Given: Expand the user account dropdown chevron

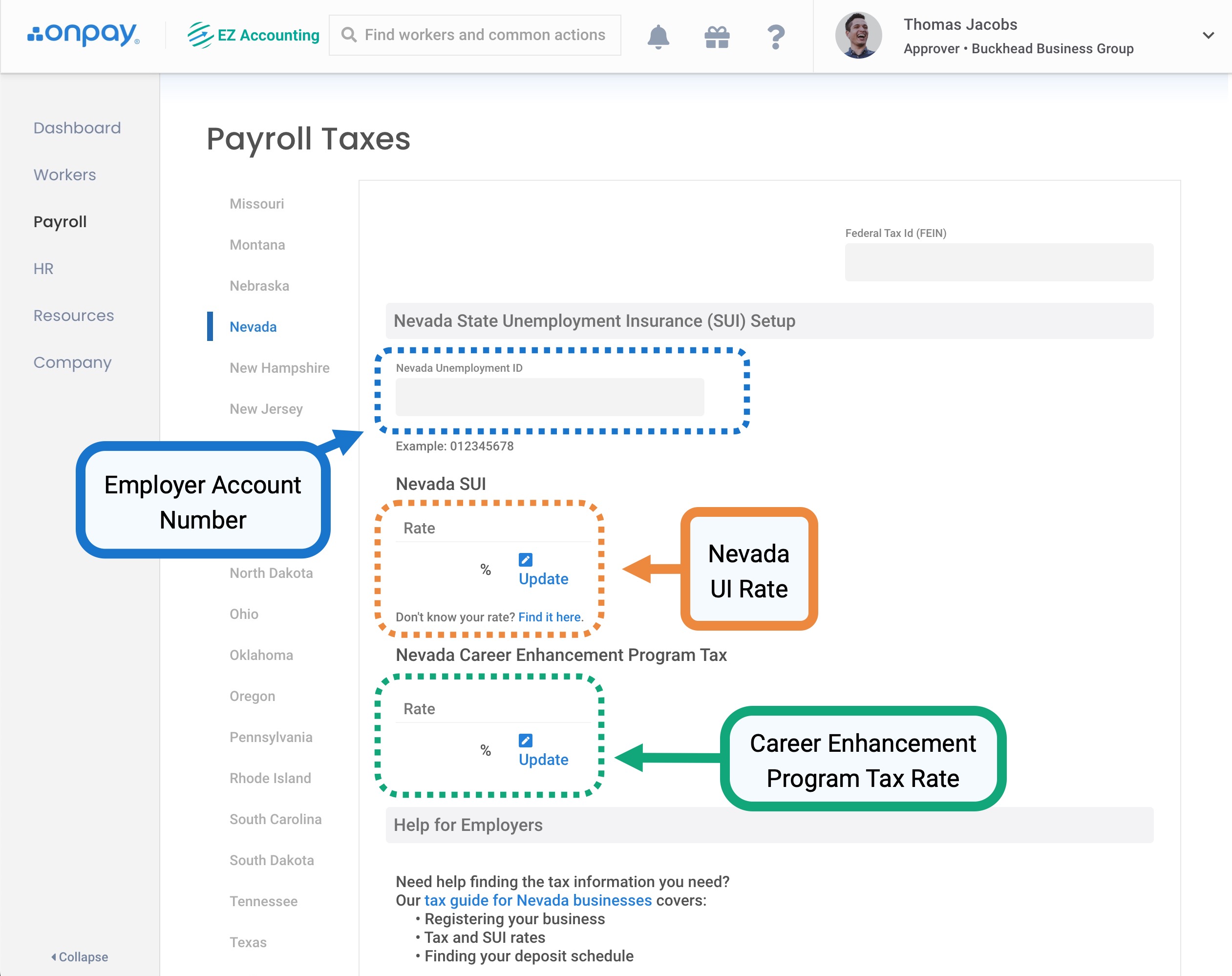Looking at the screenshot, I should tap(1208, 36).
